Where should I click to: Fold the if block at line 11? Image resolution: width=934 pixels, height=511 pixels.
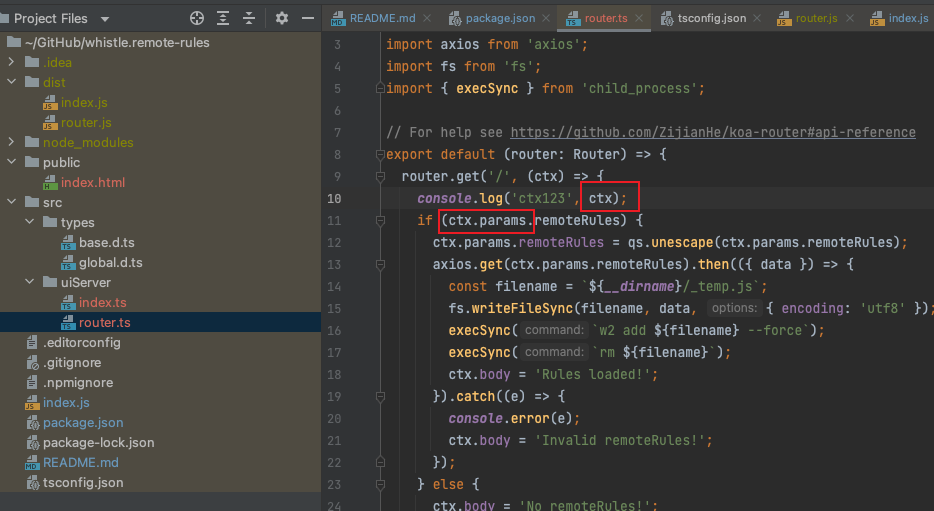(380, 220)
